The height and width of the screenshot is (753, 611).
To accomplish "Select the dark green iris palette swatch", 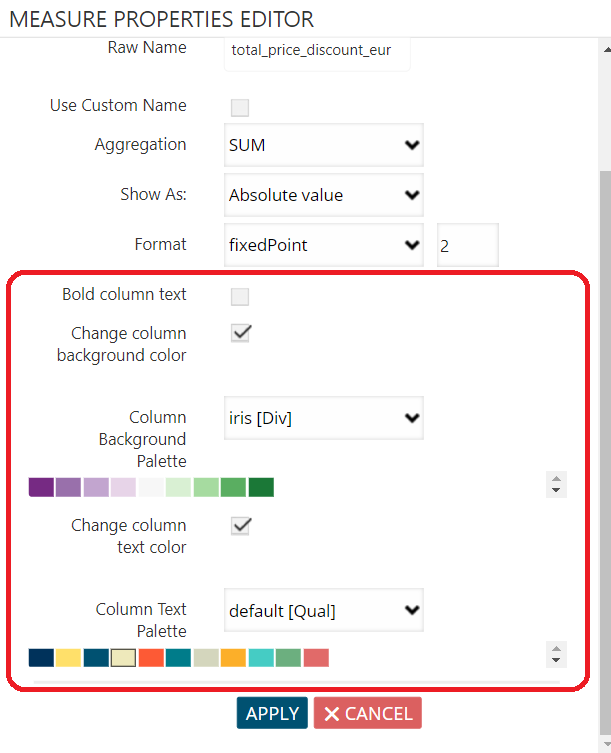I will [261, 487].
